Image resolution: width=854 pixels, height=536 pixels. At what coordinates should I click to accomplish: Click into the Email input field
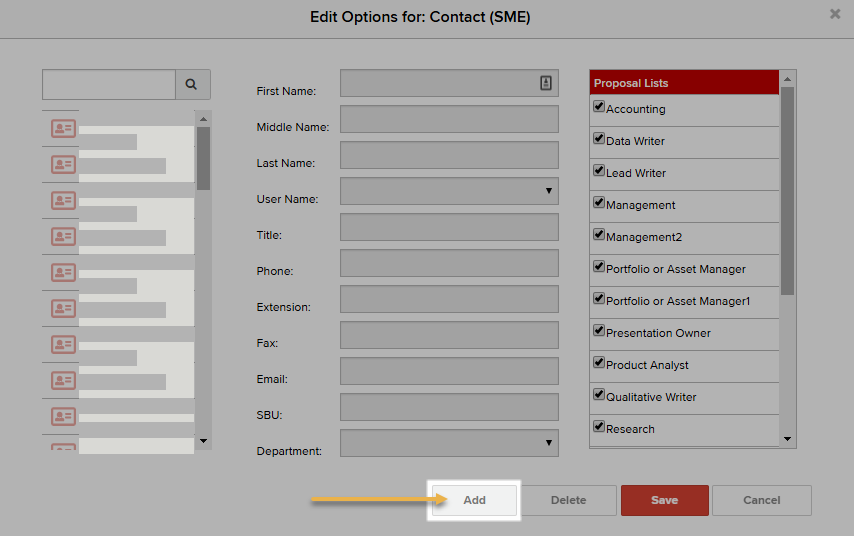click(449, 371)
